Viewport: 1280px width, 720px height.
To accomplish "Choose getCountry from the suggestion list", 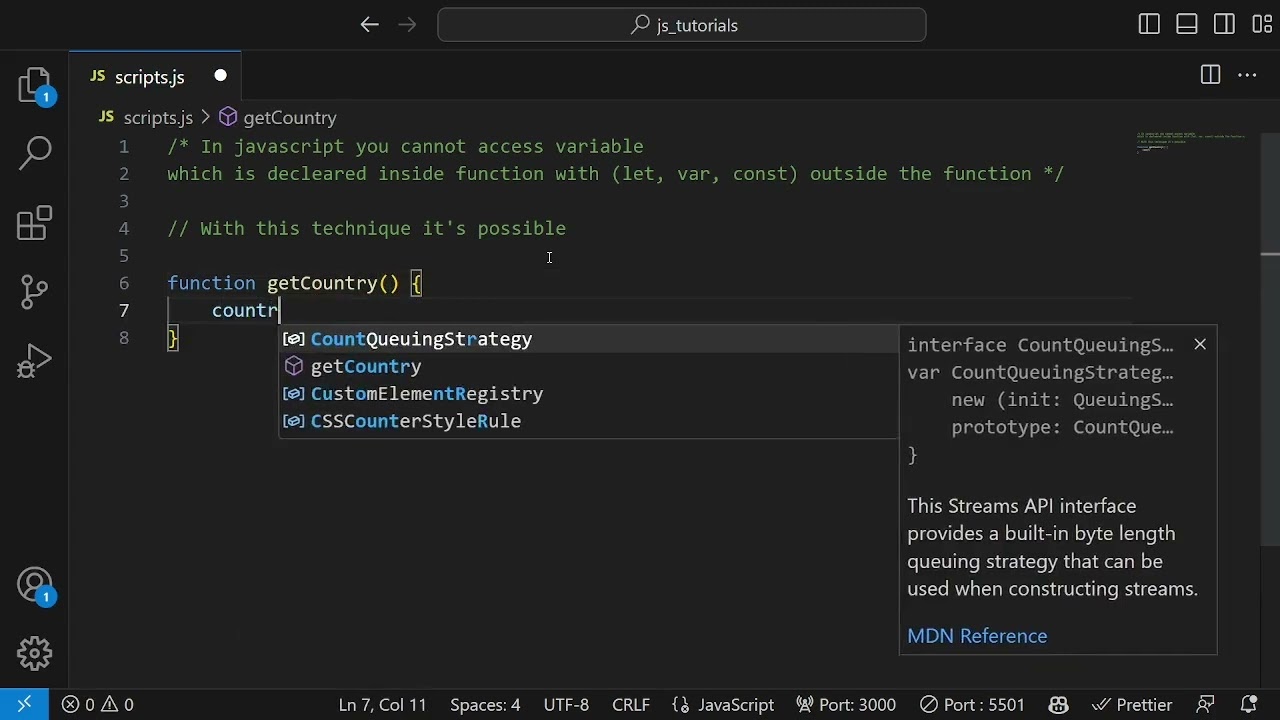I will pos(366,367).
